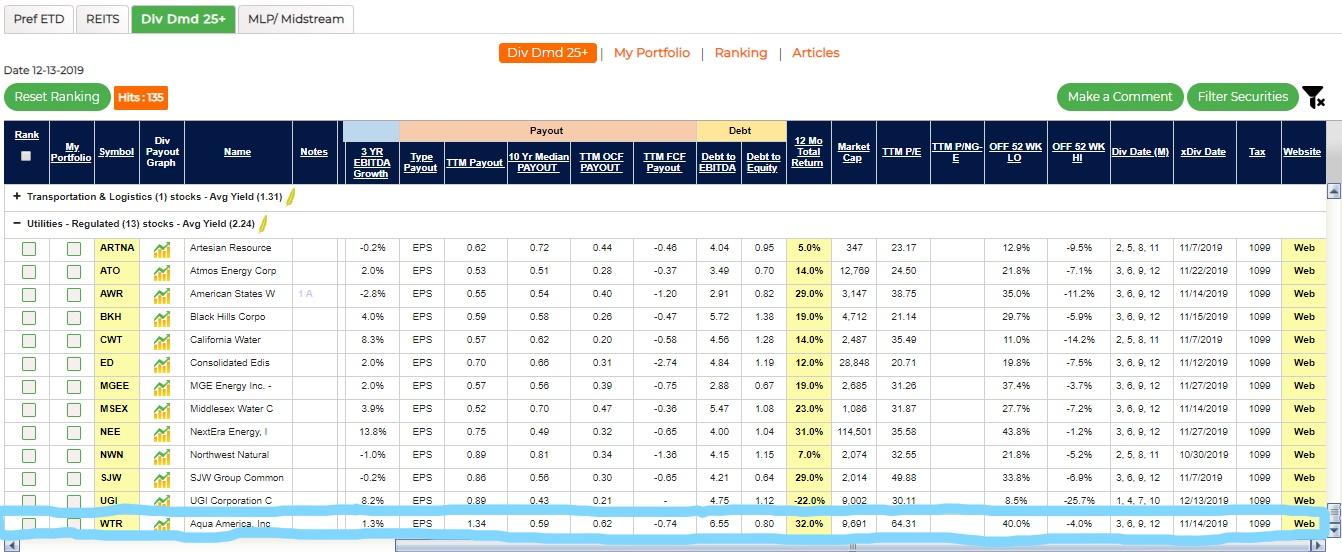The image size is (1342, 552).
Task: Click the MSEX symbol cell
Action: [117, 409]
